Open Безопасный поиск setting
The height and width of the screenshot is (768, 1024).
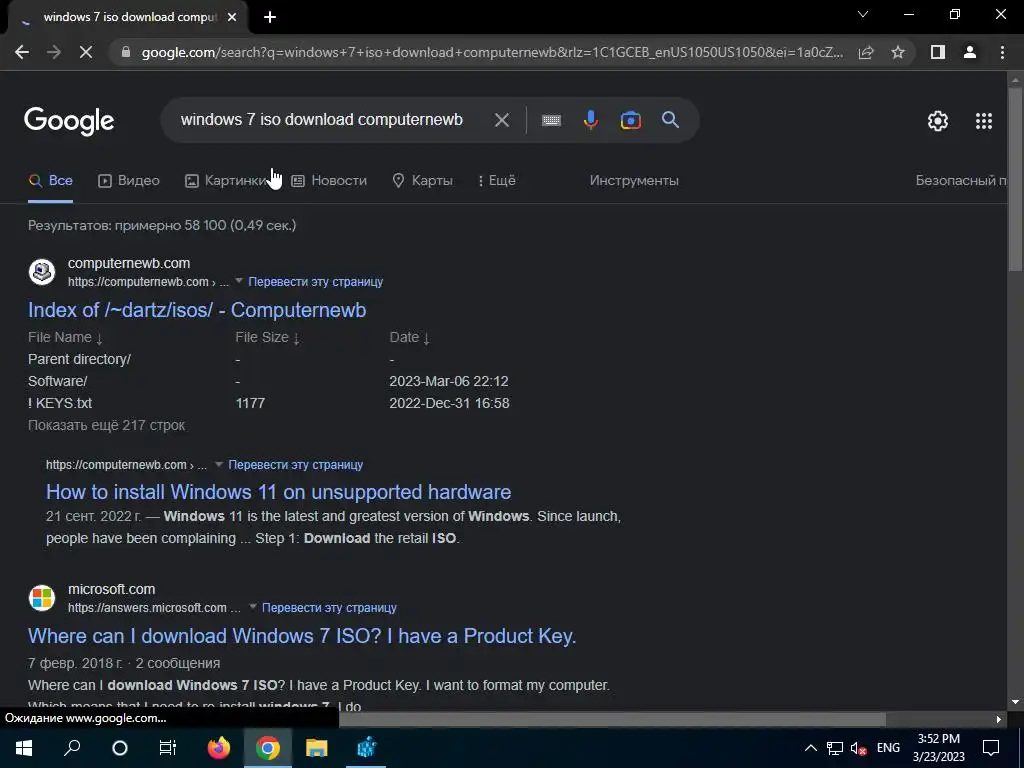961,180
